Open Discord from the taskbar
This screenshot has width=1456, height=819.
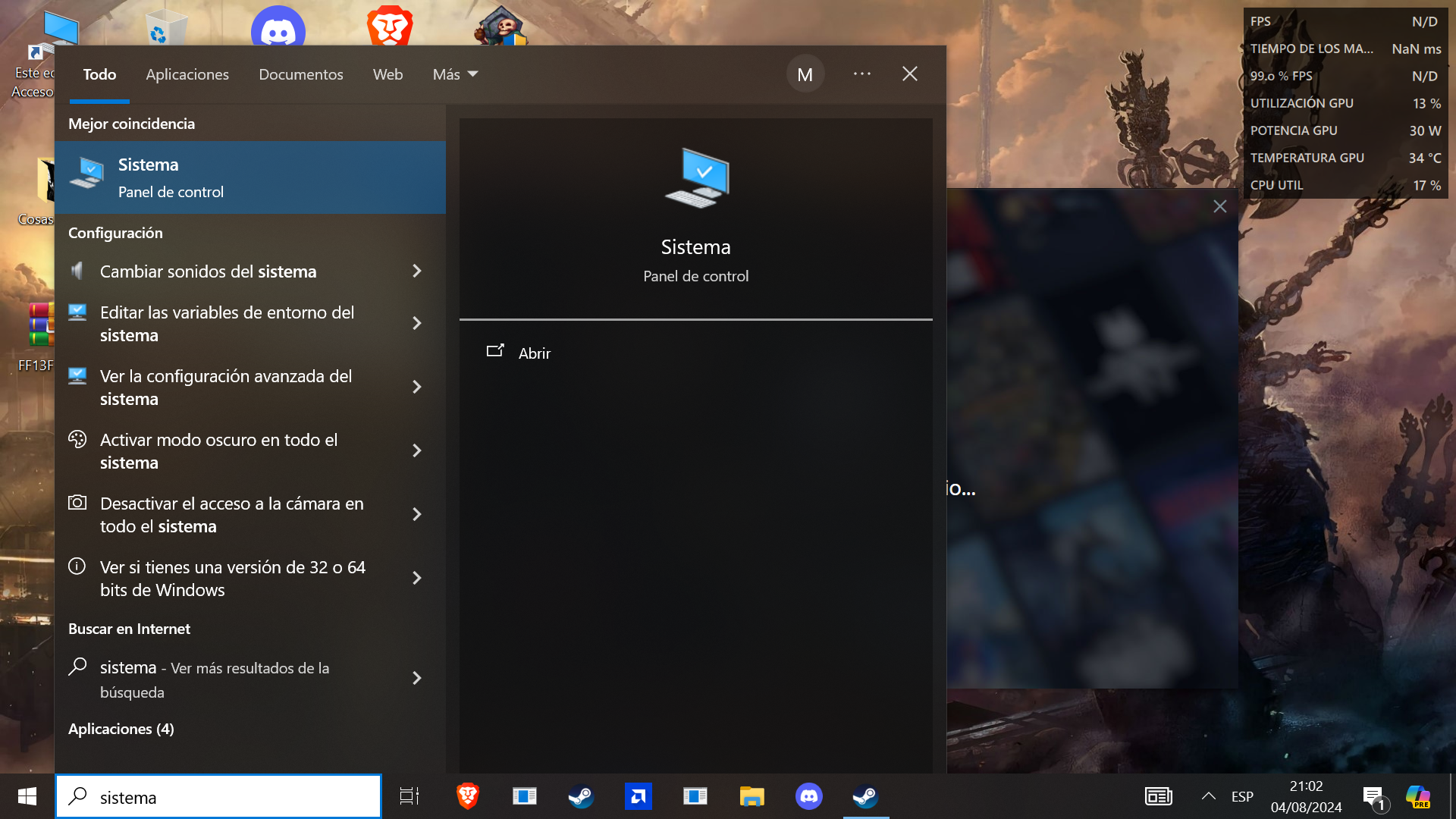tap(808, 796)
